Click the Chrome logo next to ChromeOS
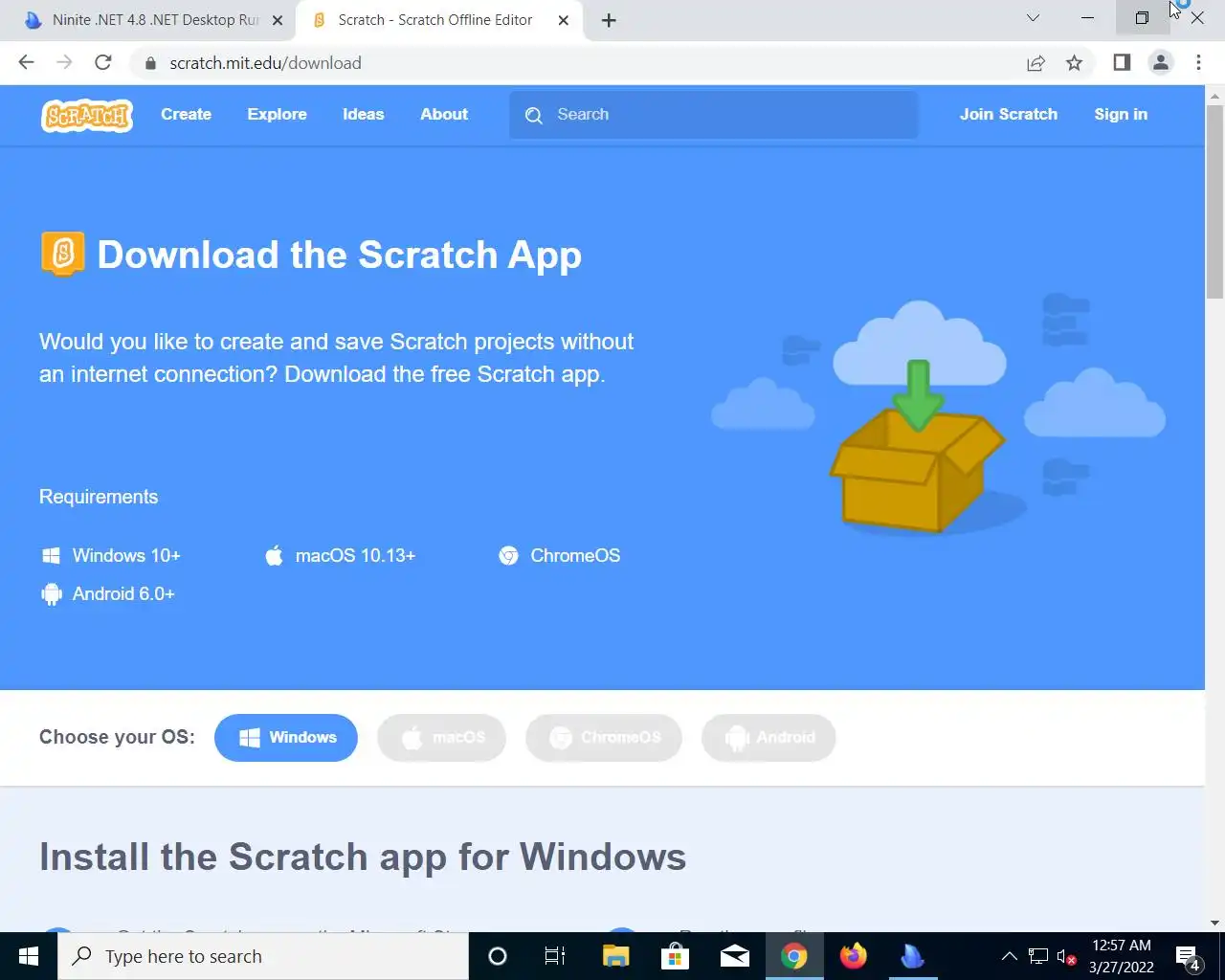Screen dimensions: 1225x980 pos(508,556)
